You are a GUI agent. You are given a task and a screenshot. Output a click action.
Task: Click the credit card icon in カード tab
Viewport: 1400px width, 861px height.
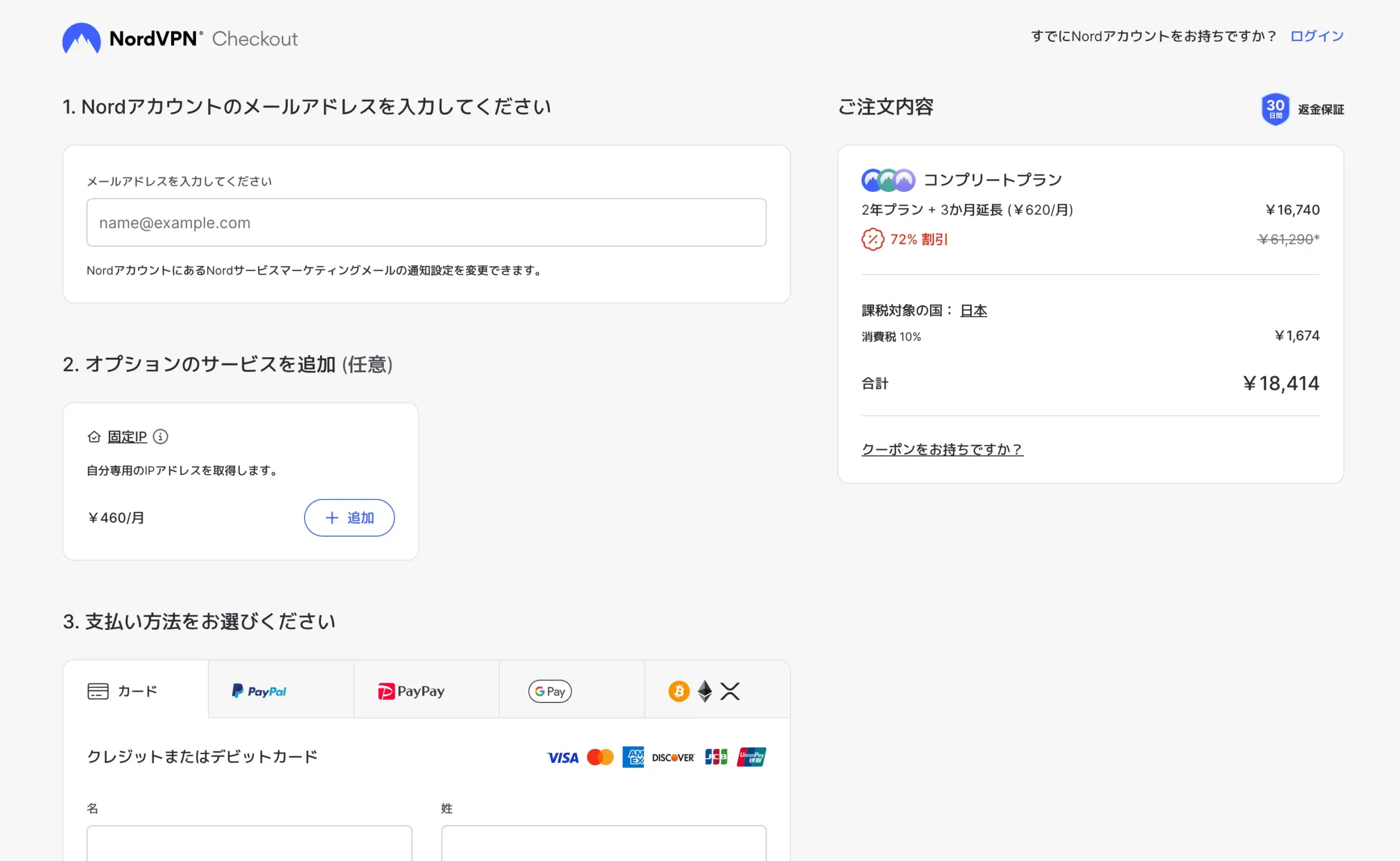tap(98, 691)
